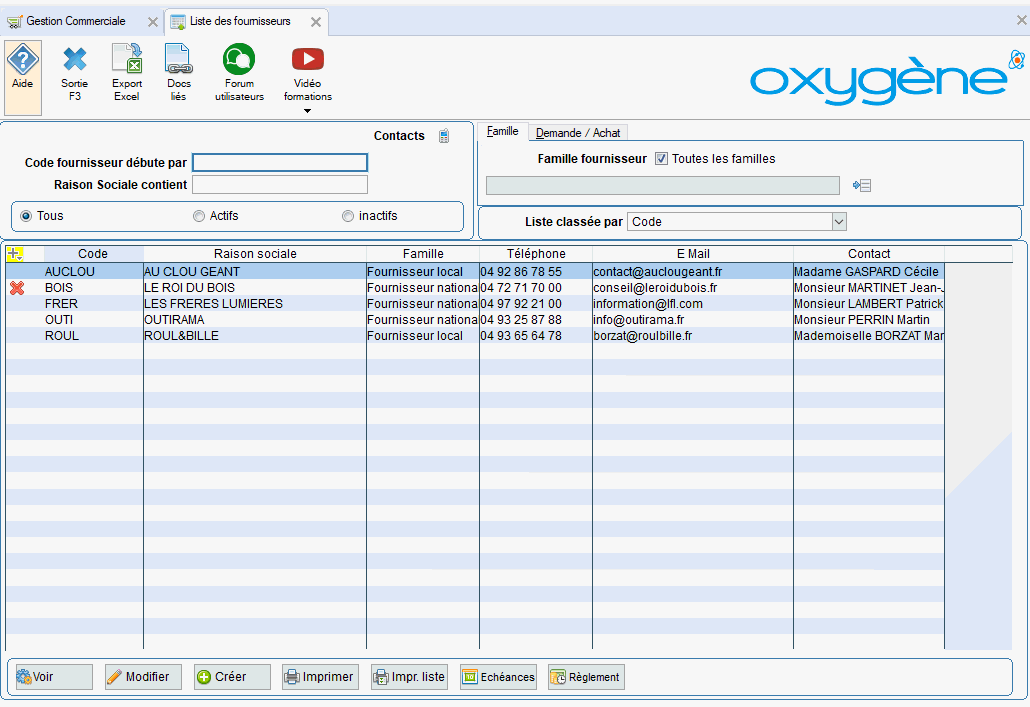Image resolution: width=1030 pixels, height=707 pixels.
Task: Click email contact@auclougeant.fr
Action: pos(658,271)
